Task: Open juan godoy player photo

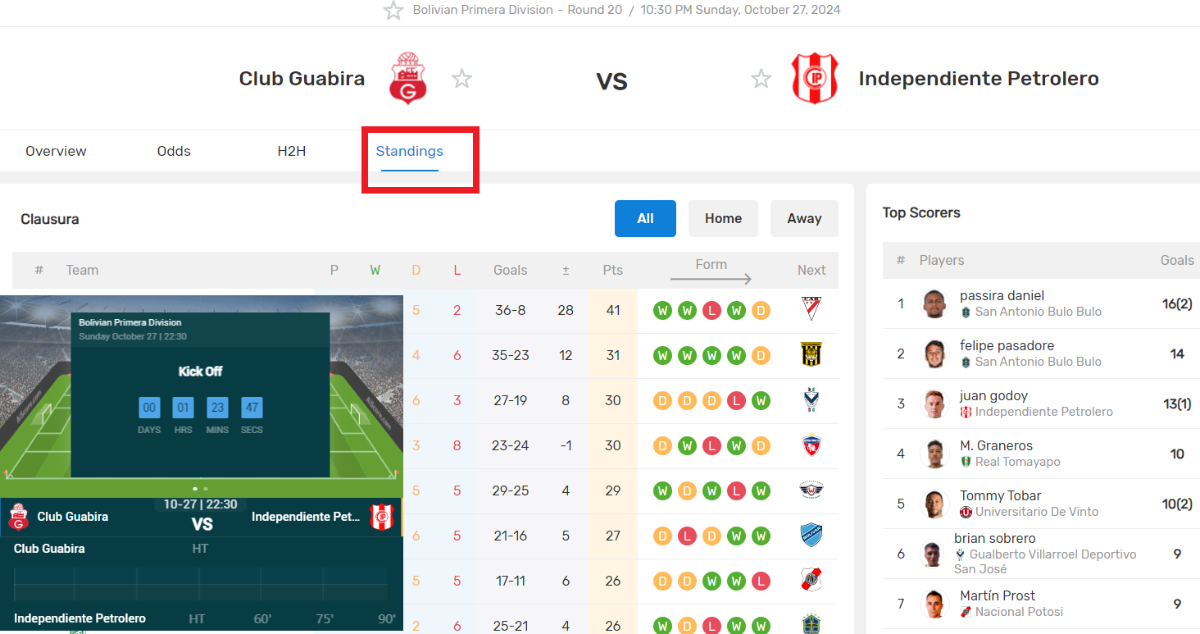Action: tap(935, 404)
